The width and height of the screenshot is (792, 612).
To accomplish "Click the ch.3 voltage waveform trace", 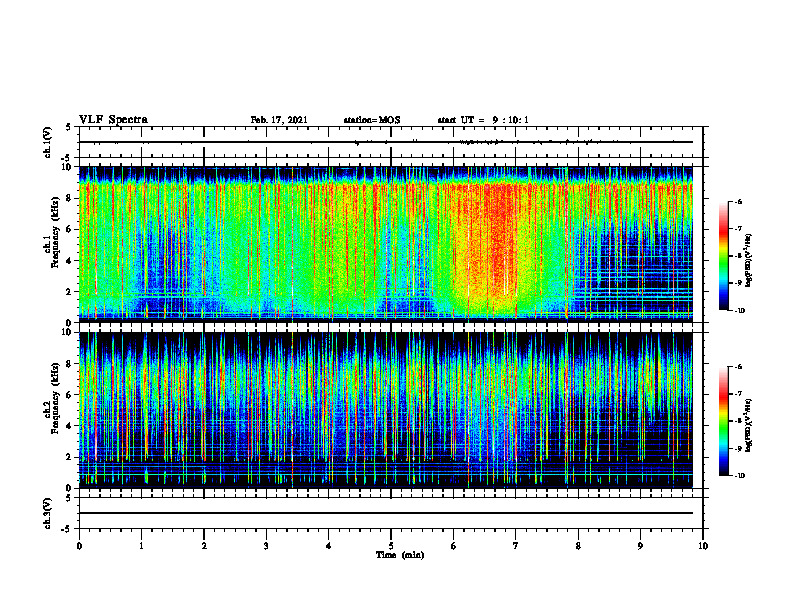I will click(x=386, y=513).
